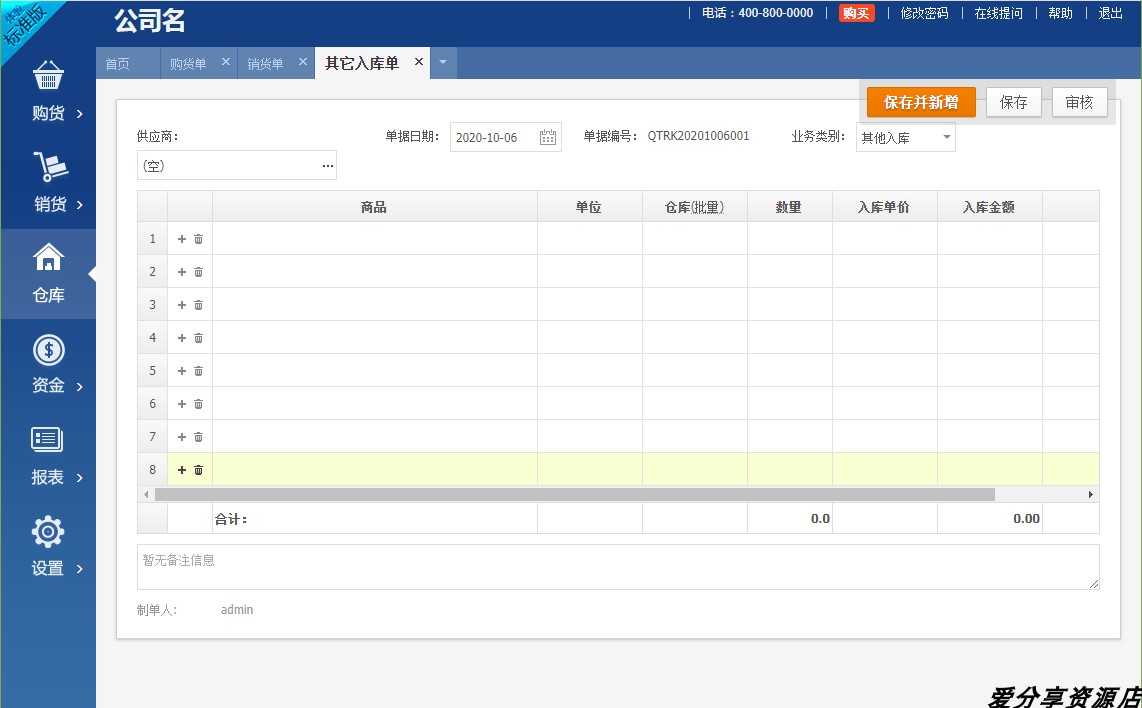The image size is (1142, 708).
Task: Click the 暂无备注信息 remarks box
Action: coord(618,567)
